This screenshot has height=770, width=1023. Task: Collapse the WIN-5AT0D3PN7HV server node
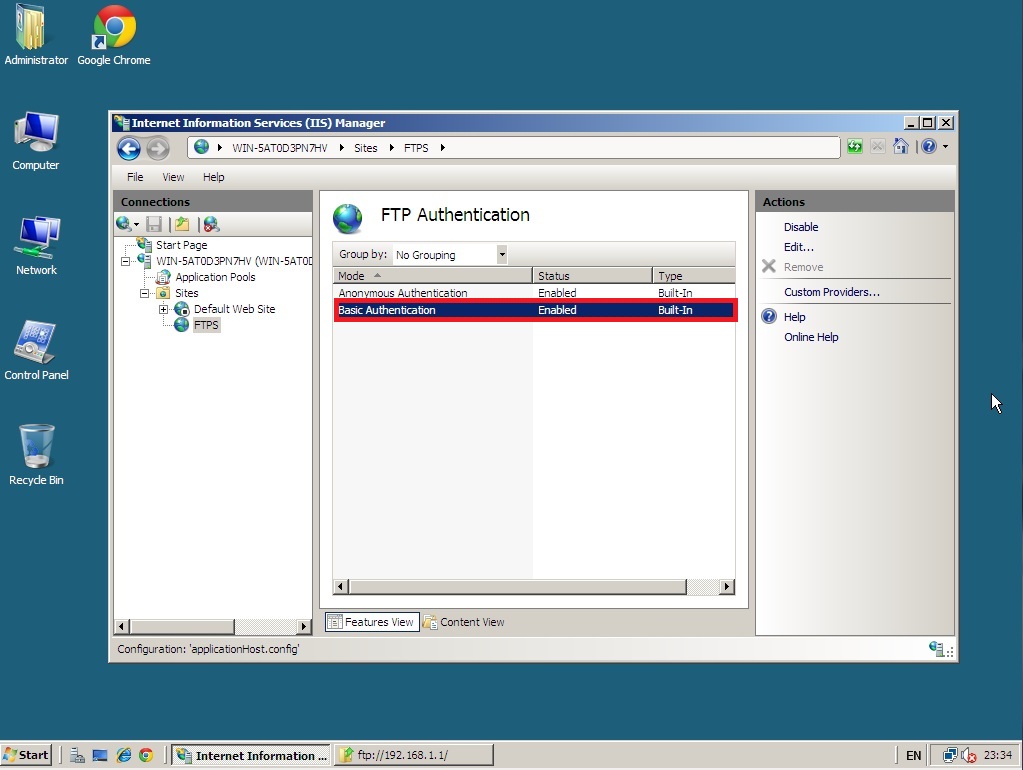click(x=125, y=261)
